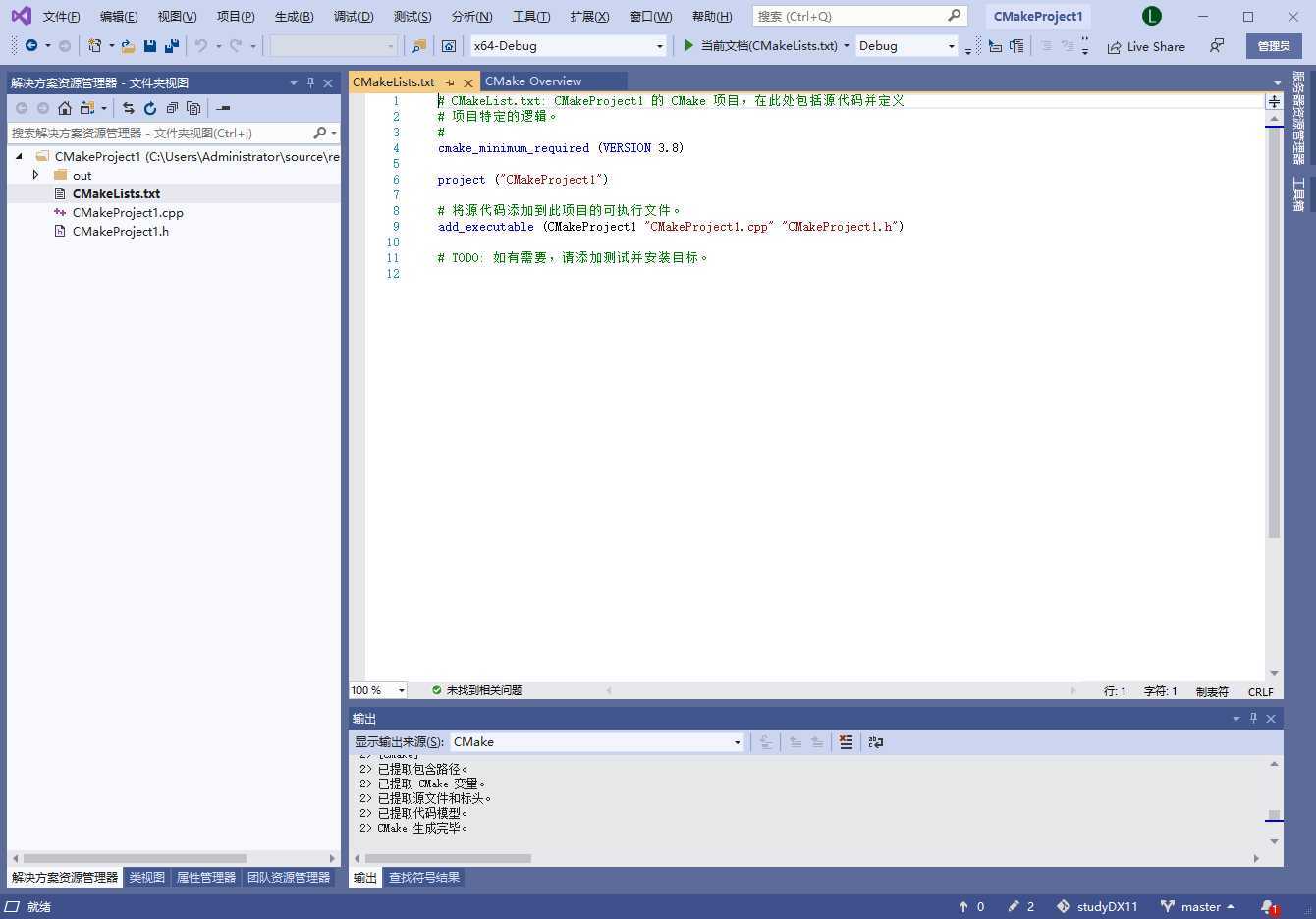The image size is (1316, 919).
Task: Select CMakeLists.txt in the tree
Action: tap(116, 193)
